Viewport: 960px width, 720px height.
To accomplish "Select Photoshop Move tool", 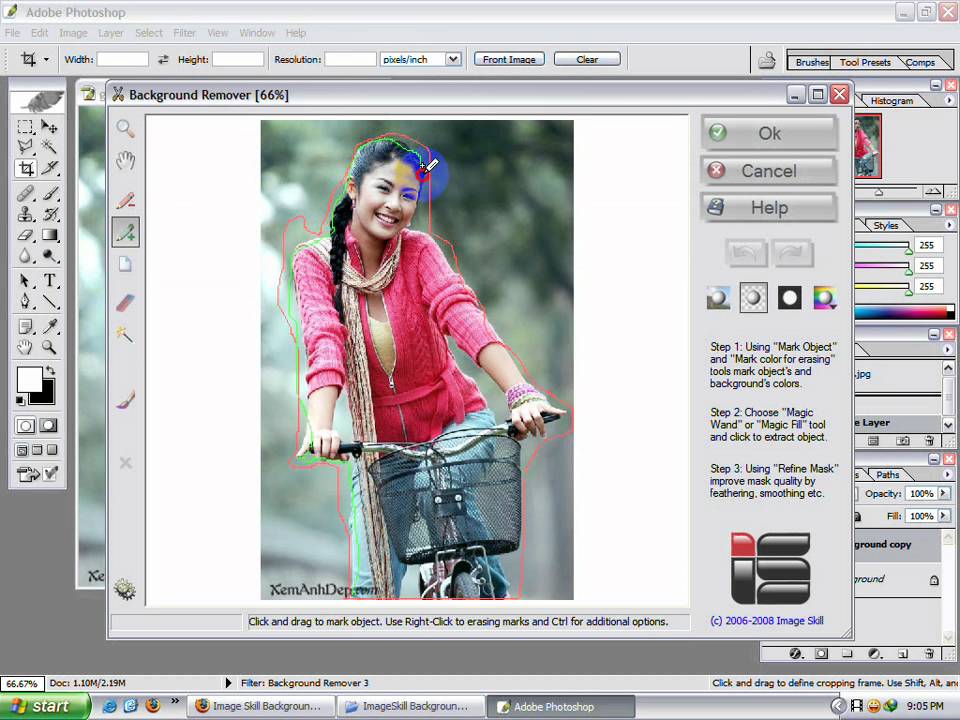I will click(50, 127).
